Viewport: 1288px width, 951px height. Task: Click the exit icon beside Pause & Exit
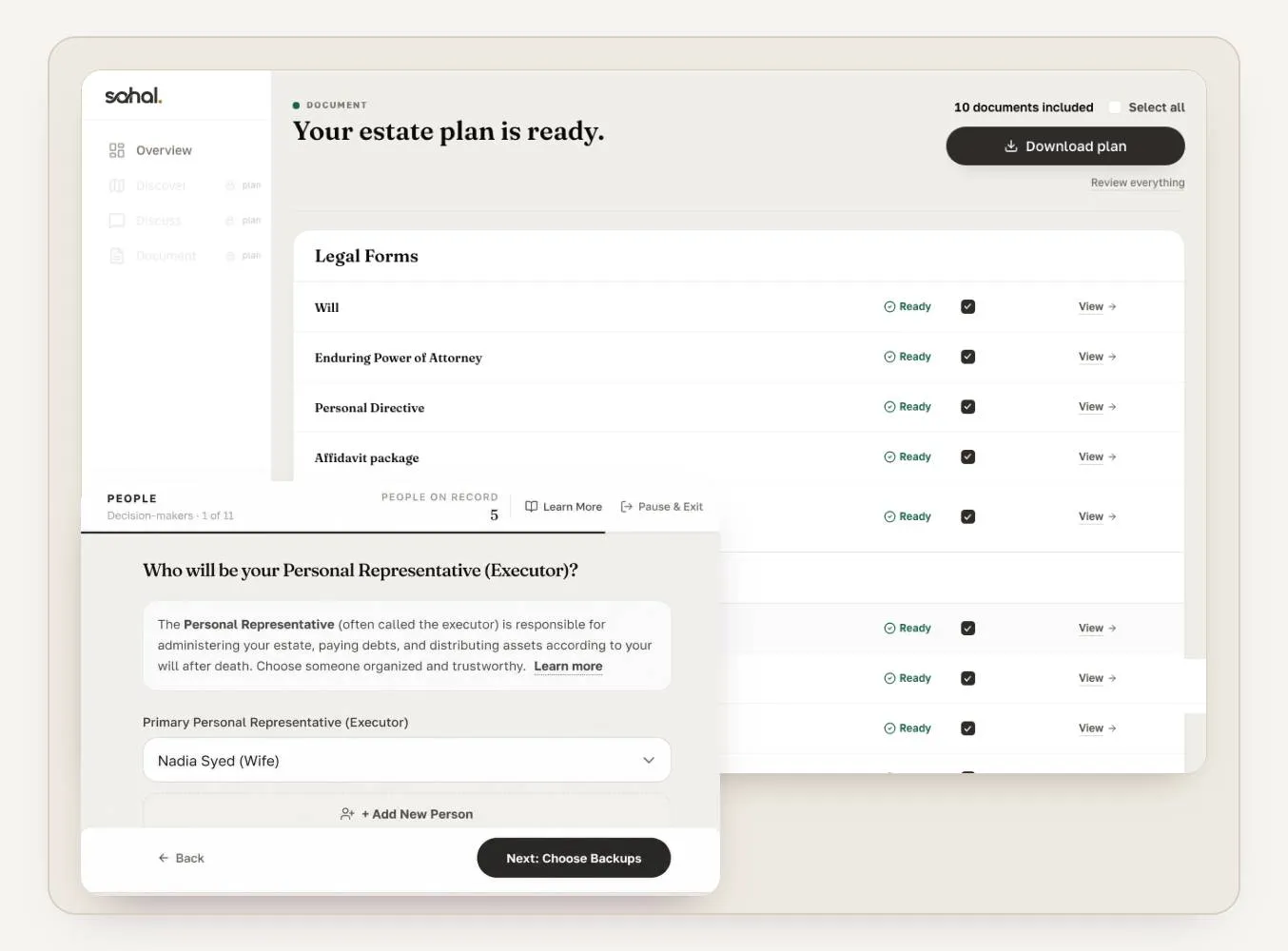pos(627,507)
